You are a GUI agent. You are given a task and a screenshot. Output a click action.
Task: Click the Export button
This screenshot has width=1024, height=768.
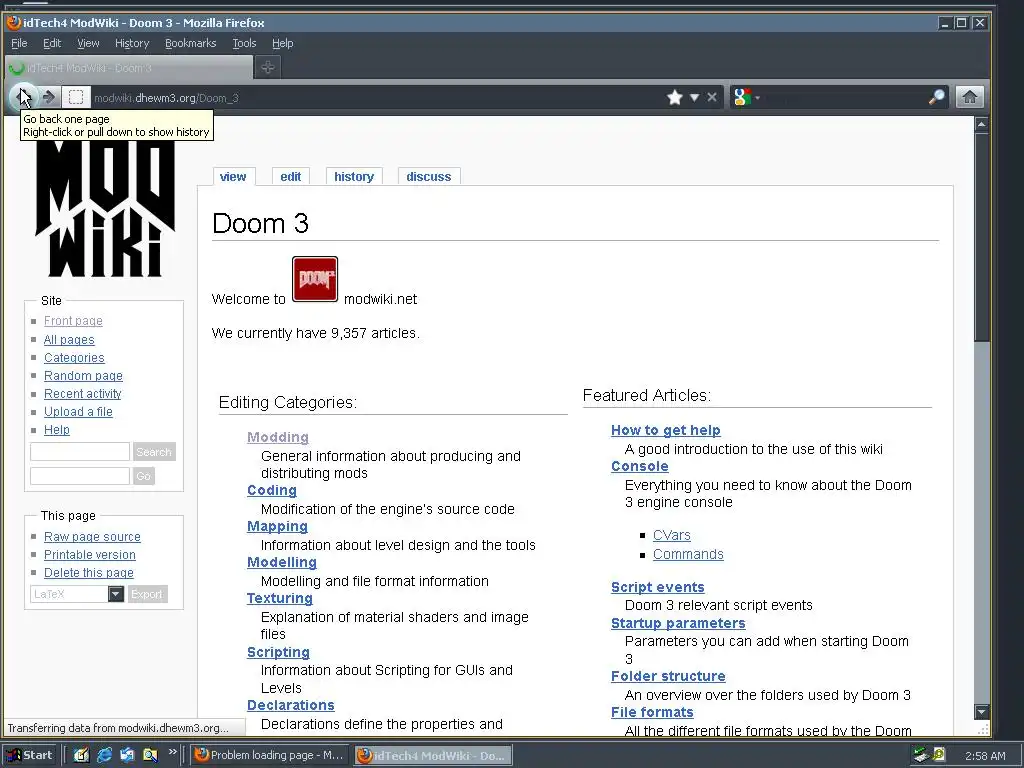coord(147,594)
